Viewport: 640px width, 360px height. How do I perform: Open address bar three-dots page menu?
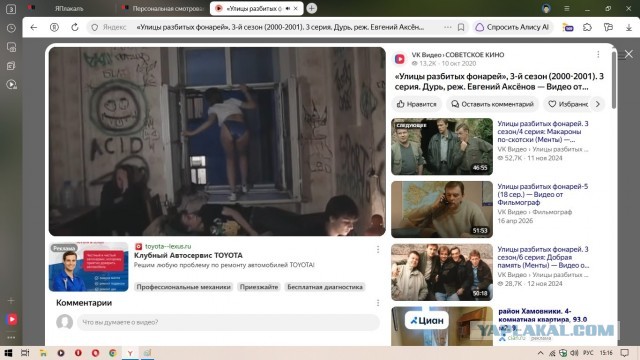click(x=448, y=27)
